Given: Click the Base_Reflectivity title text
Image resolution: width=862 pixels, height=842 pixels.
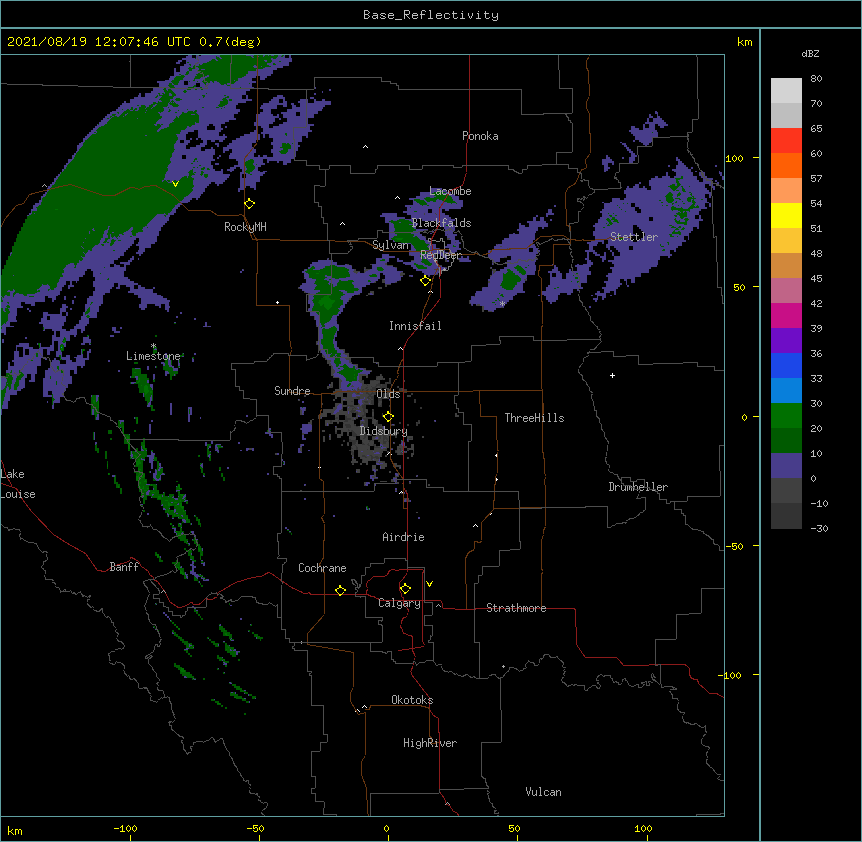Looking at the screenshot, I should click(x=431, y=15).
